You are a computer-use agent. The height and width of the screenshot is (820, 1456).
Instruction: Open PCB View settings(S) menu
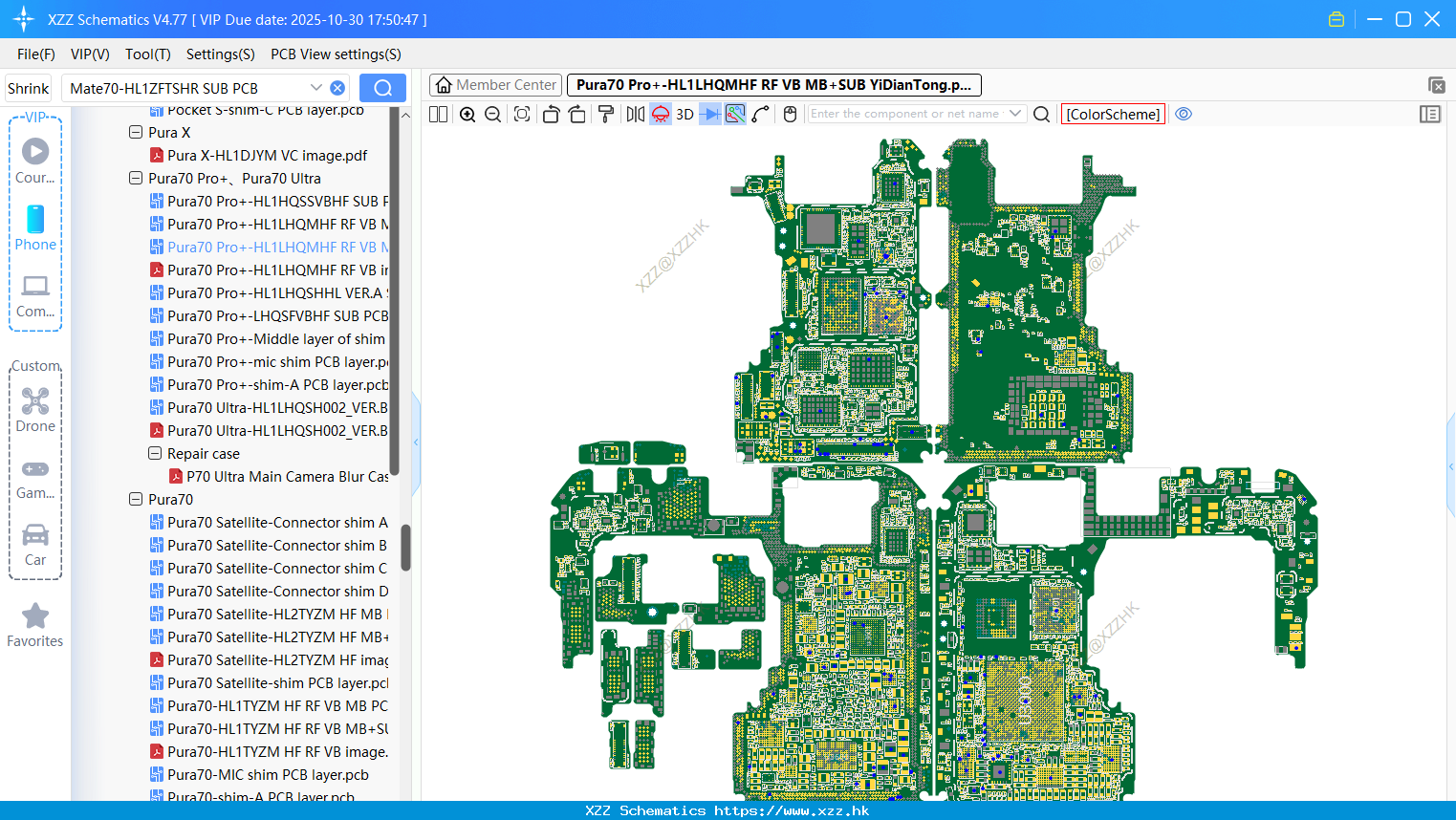(x=336, y=54)
